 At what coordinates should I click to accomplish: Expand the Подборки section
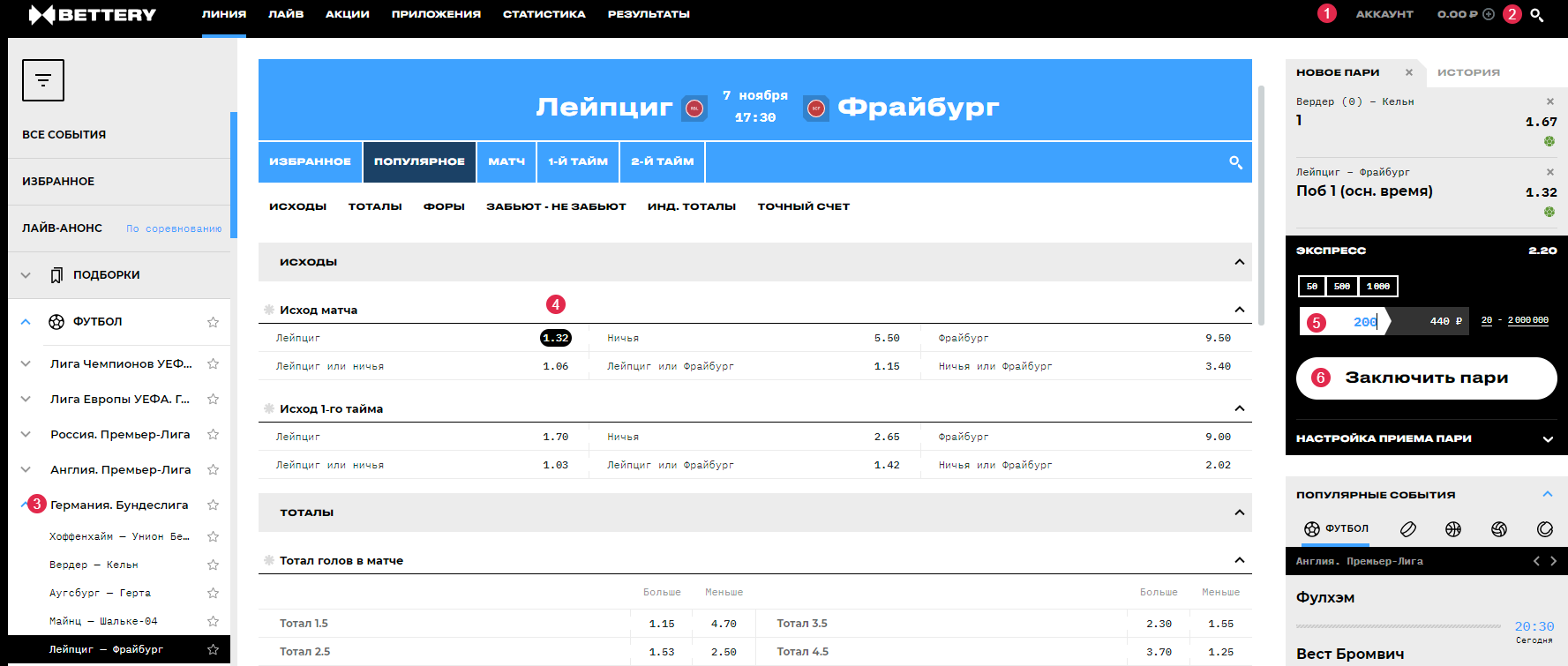point(26,275)
